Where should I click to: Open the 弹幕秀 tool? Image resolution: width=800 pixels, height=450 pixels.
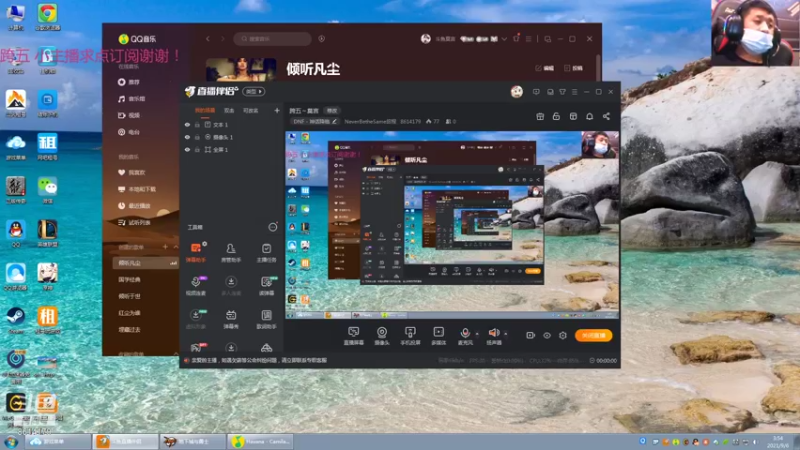pos(231,319)
